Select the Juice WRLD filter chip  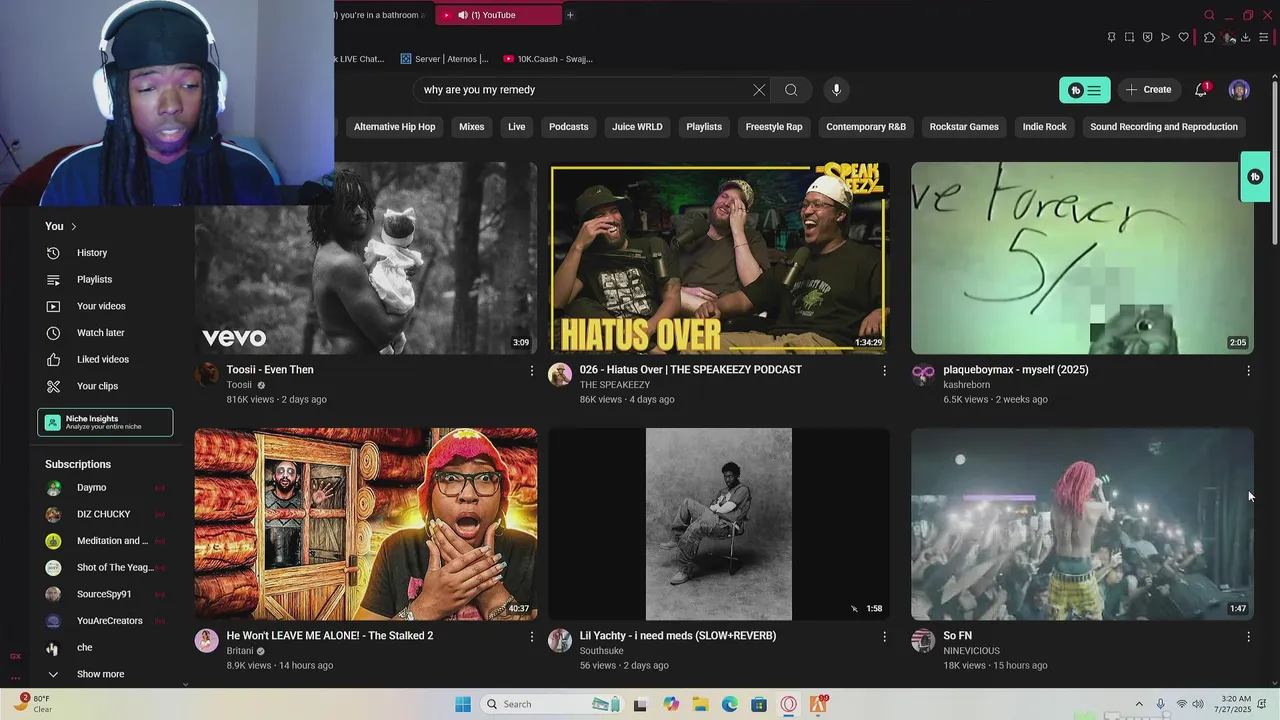coord(637,127)
